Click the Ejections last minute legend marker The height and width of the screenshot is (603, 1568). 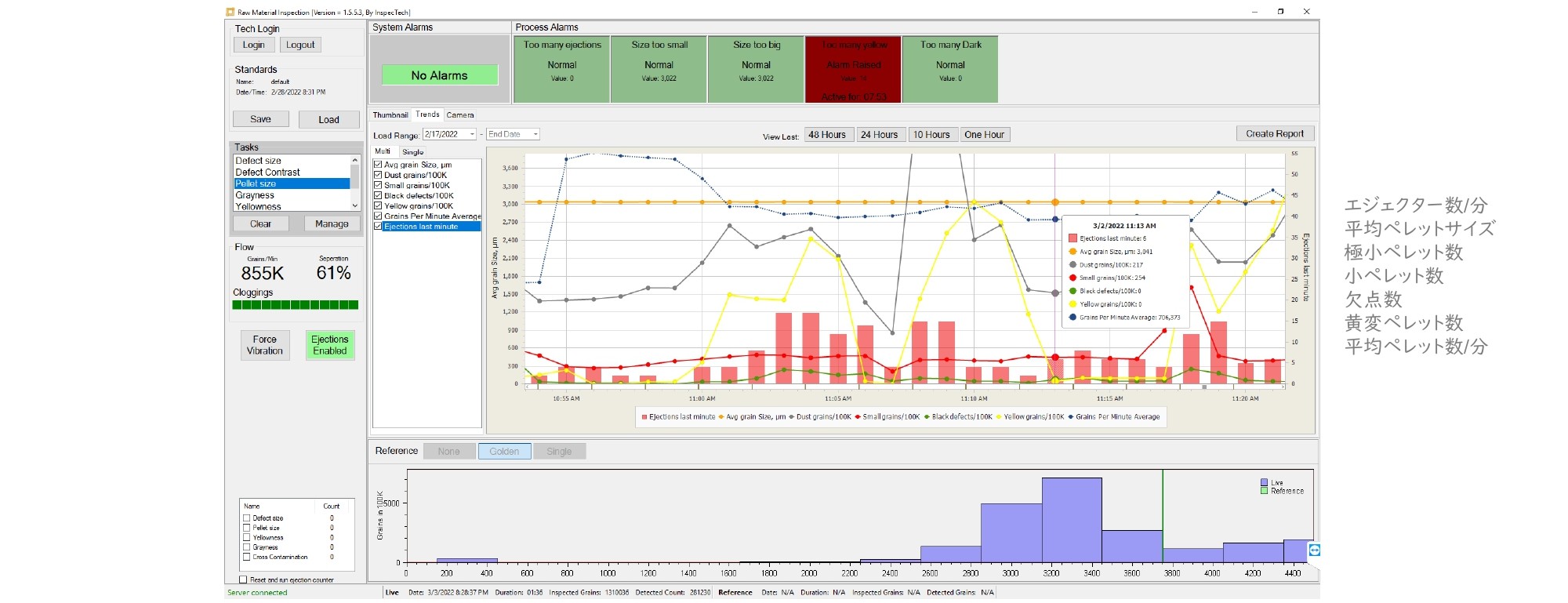(x=644, y=417)
